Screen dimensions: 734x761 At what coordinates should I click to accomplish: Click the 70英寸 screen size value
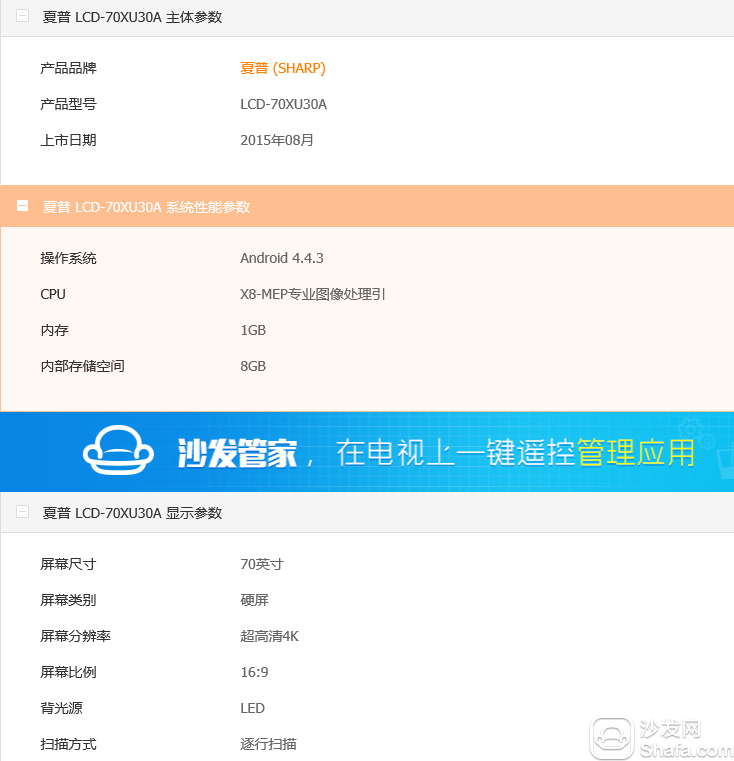click(x=262, y=564)
